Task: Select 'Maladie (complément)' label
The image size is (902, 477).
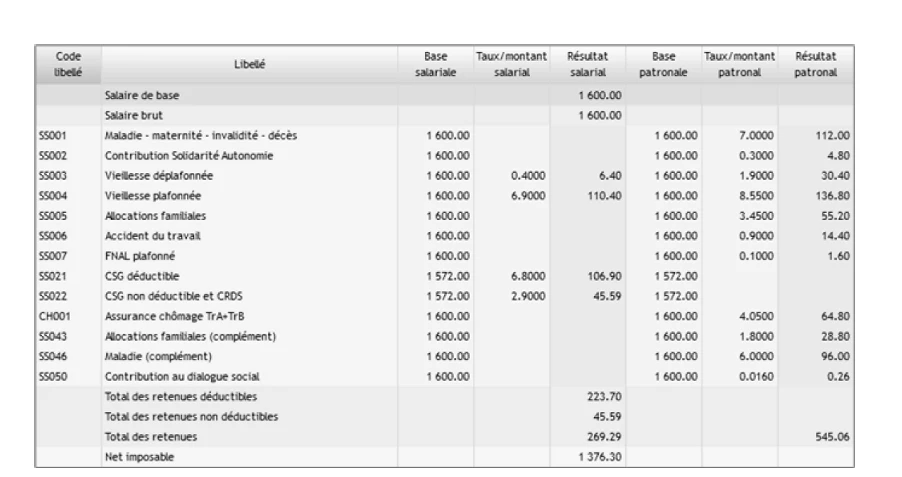Action: click(158, 357)
